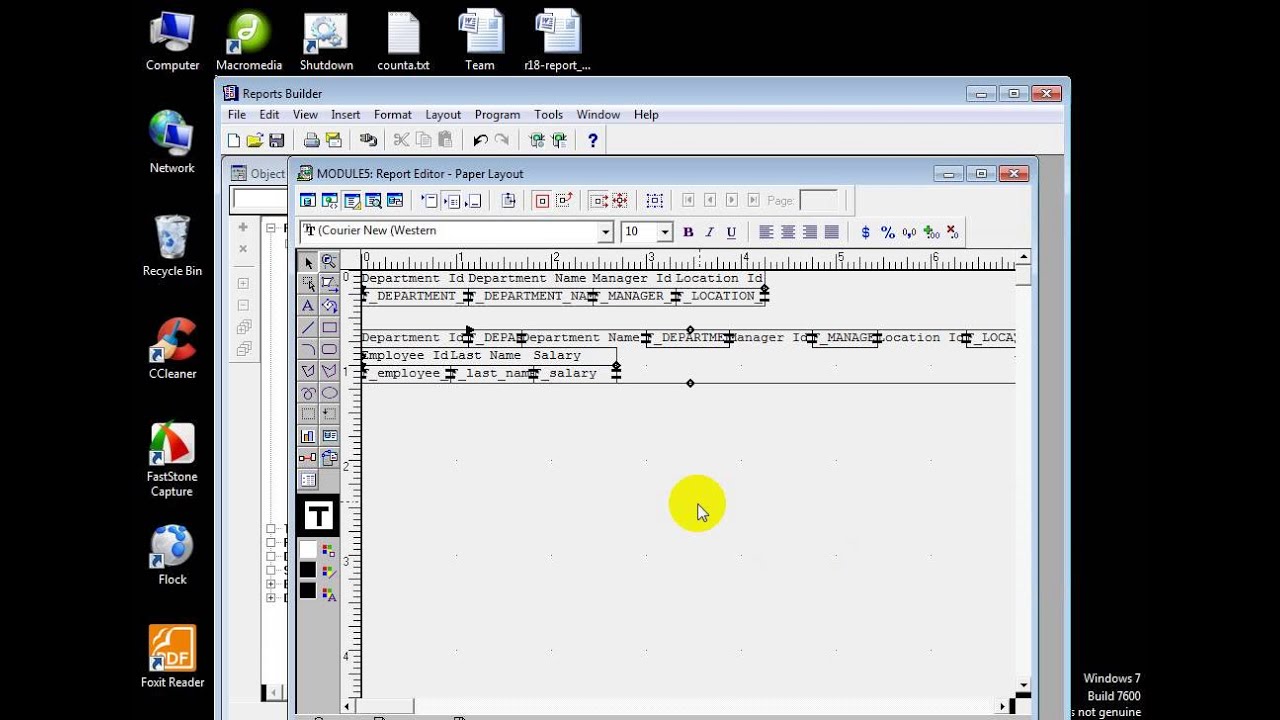Select the Graph/chart tool
The image size is (1280, 720).
[x=308, y=436]
